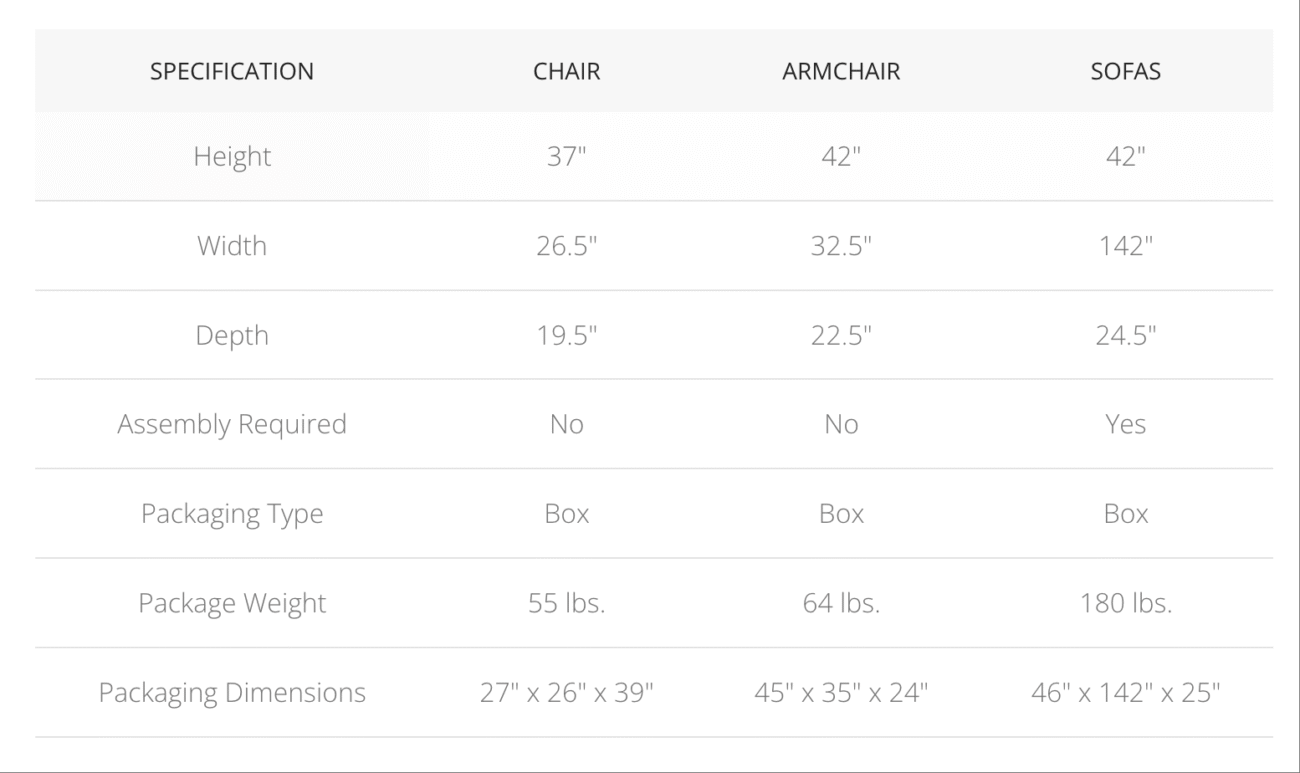Click the Packaging Type row label
Viewport: 1300px width, 773px height.
pos(232,514)
